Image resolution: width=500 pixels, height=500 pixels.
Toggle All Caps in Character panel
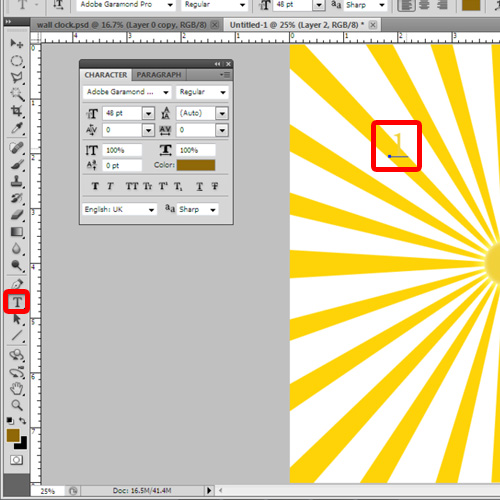coord(132,186)
